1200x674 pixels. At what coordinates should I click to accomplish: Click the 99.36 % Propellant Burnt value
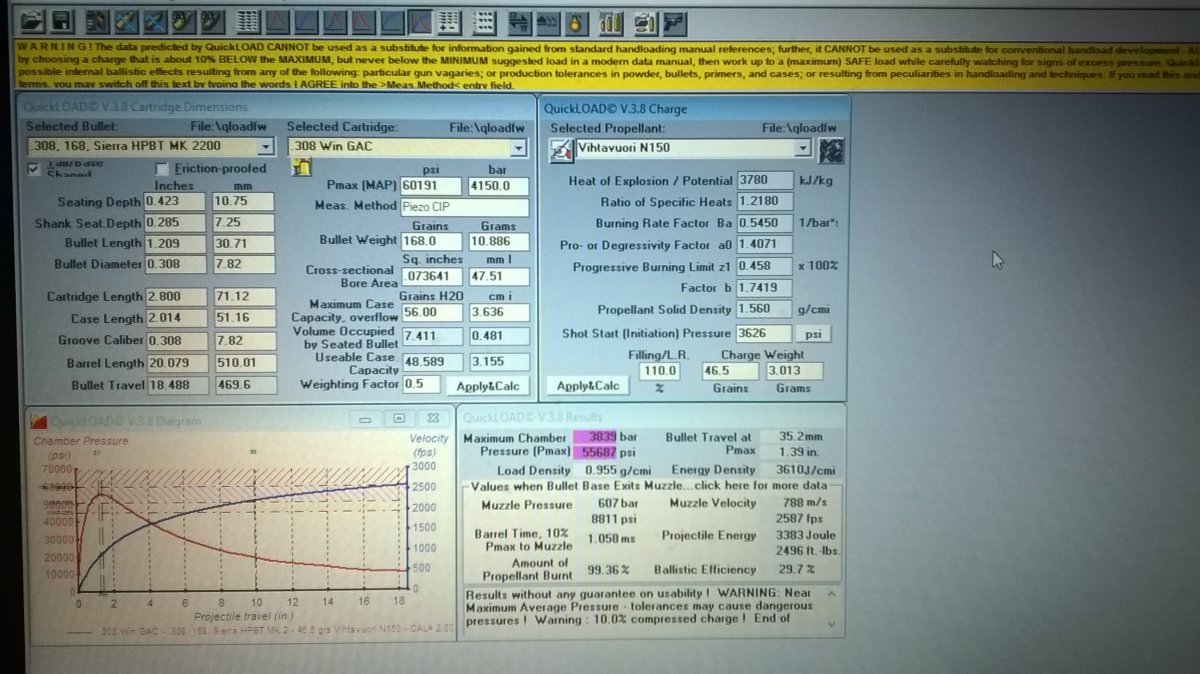[609, 569]
